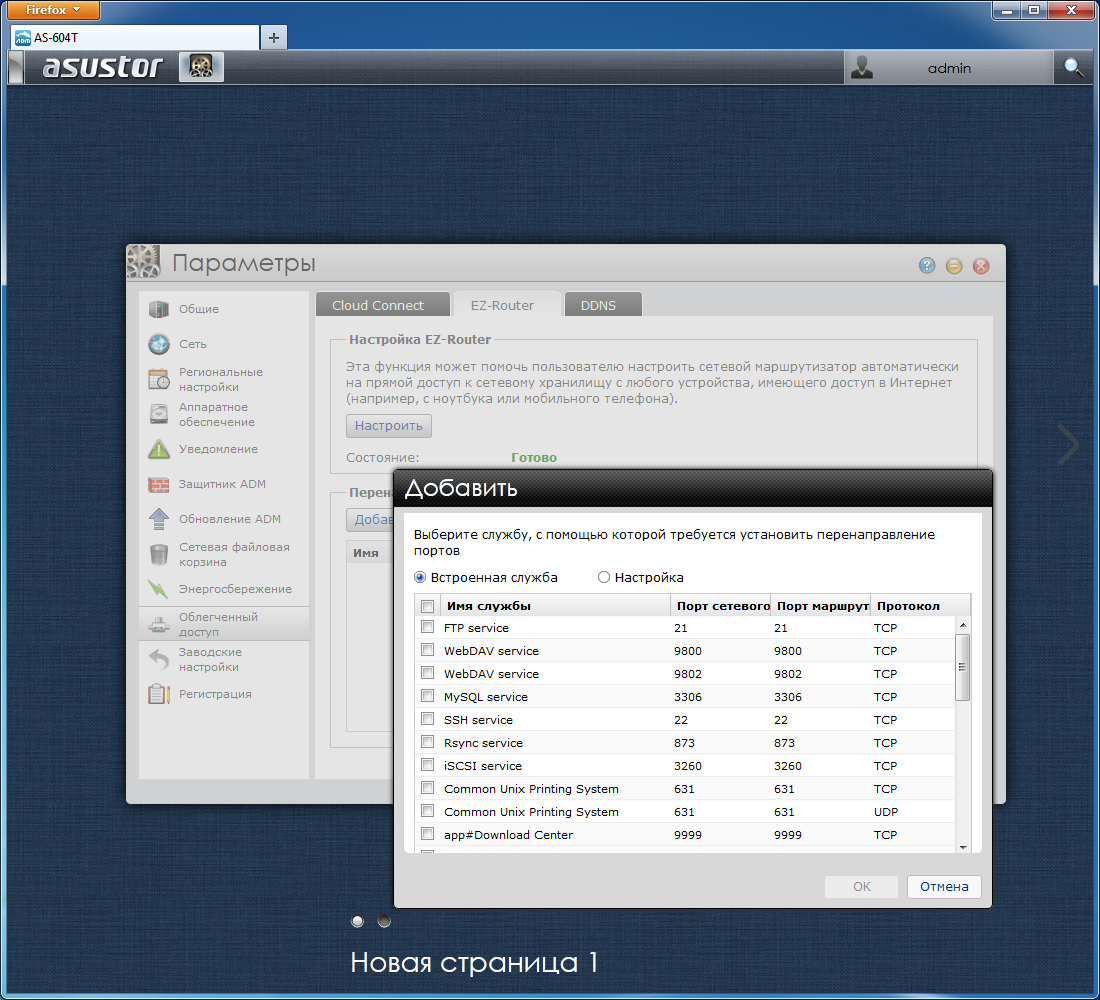Switch to EZ-Router tab

tap(507, 305)
